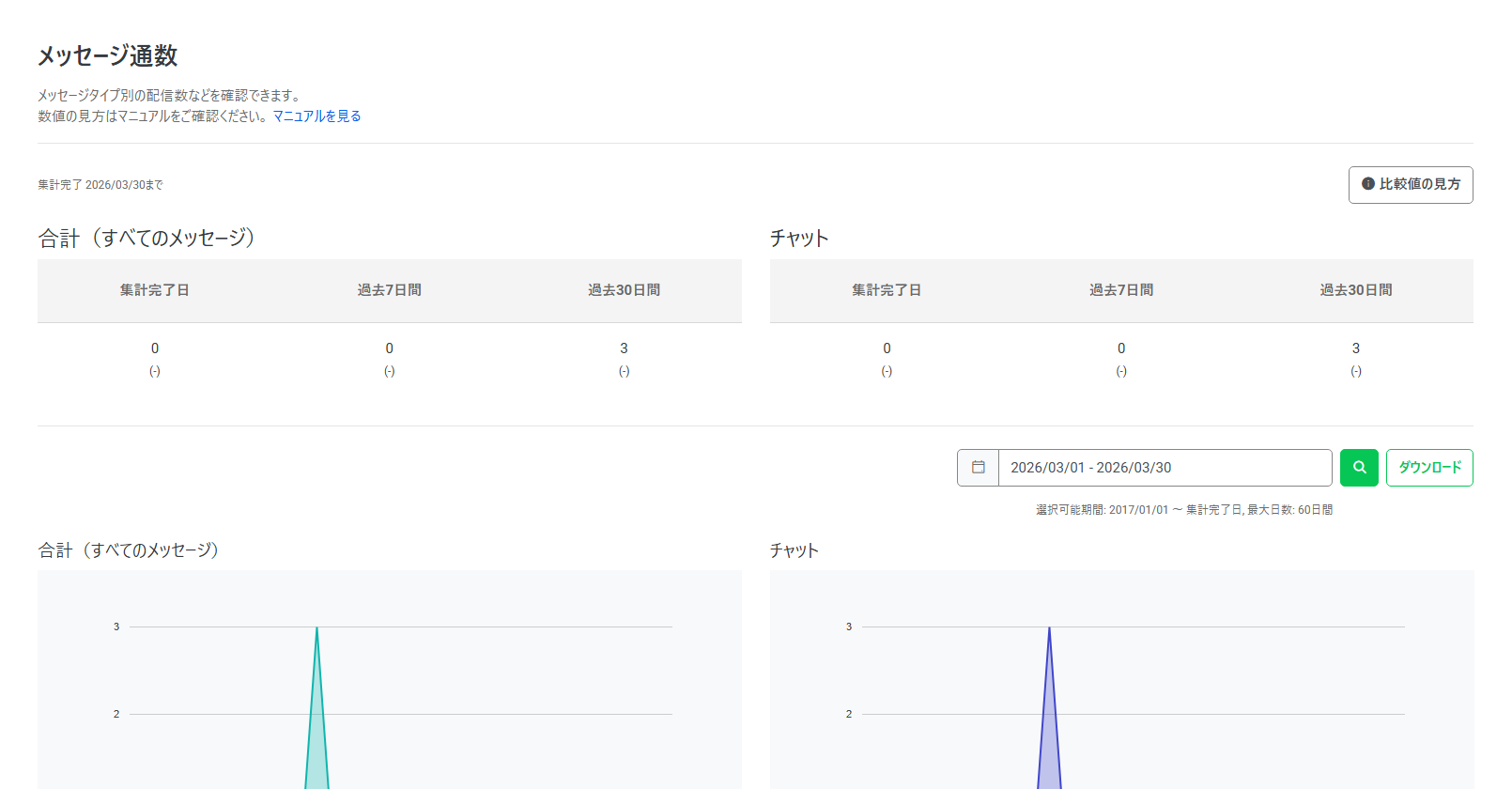Select 過去7日間 header in the チャット table

(x=1121, y=290)
